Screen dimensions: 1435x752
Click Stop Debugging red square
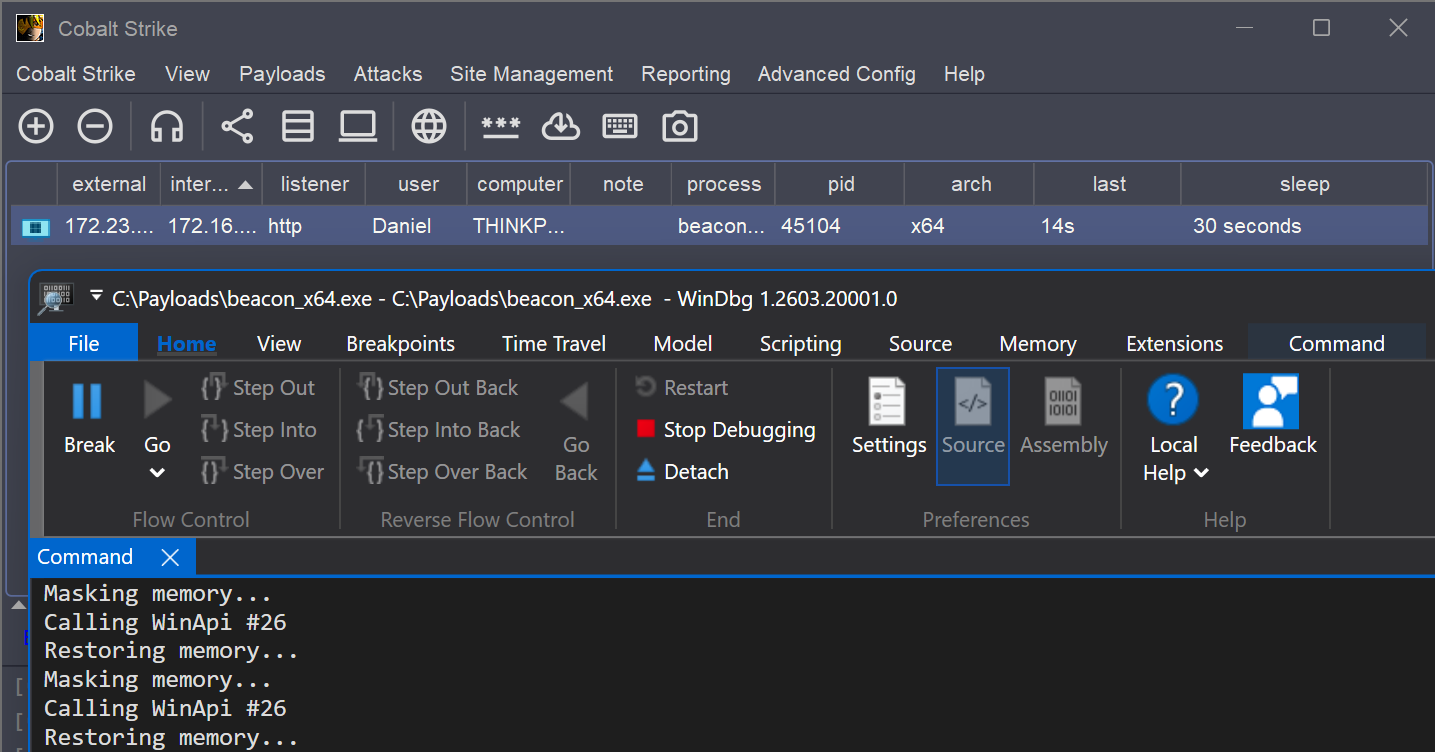click(646, 430)
